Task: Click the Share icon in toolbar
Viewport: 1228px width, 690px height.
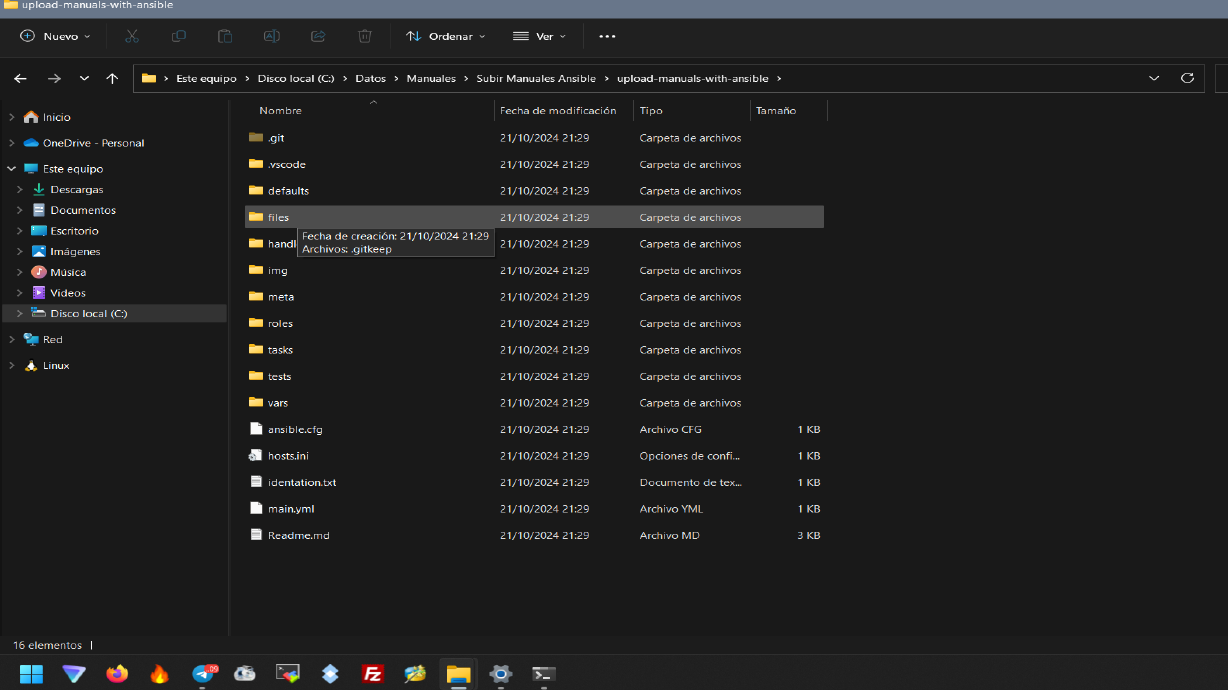Action: [x=318, y=36]
